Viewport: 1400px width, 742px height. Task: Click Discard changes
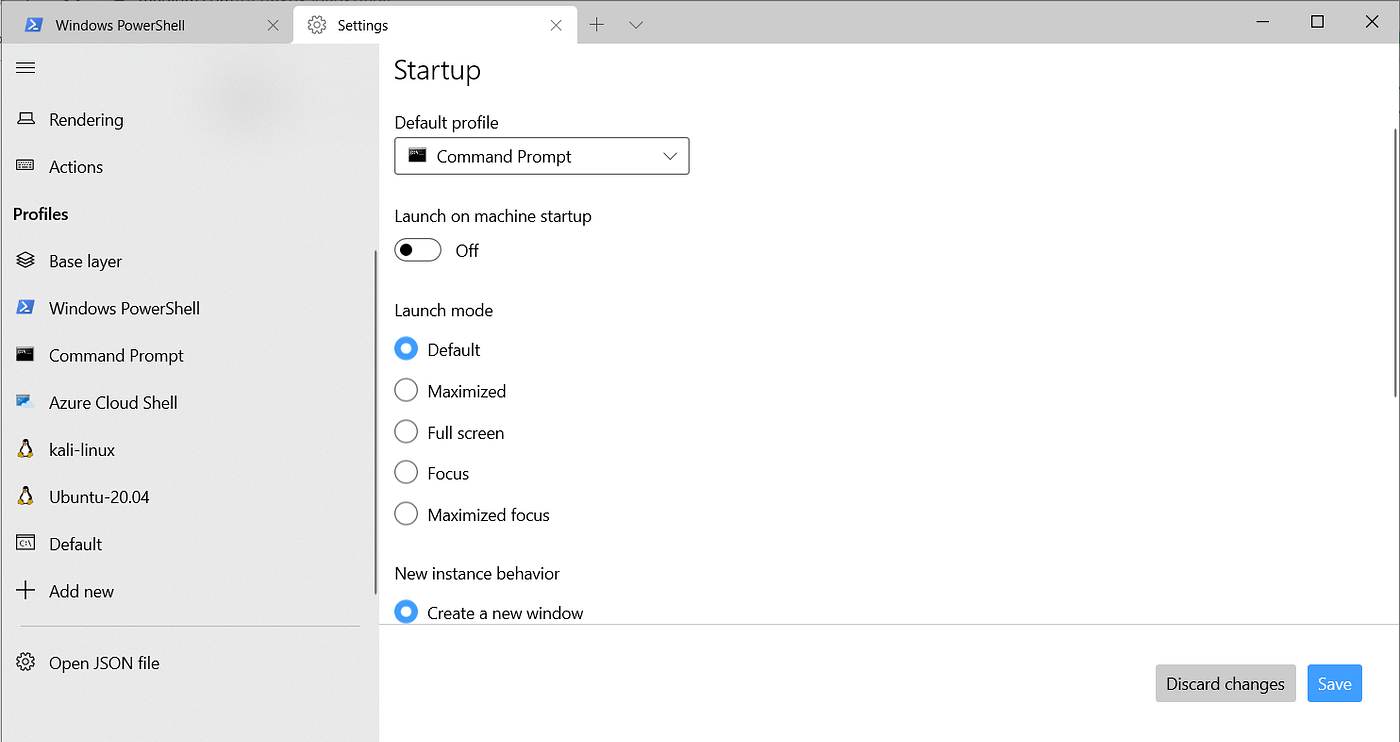click(x=1225, y=683)
